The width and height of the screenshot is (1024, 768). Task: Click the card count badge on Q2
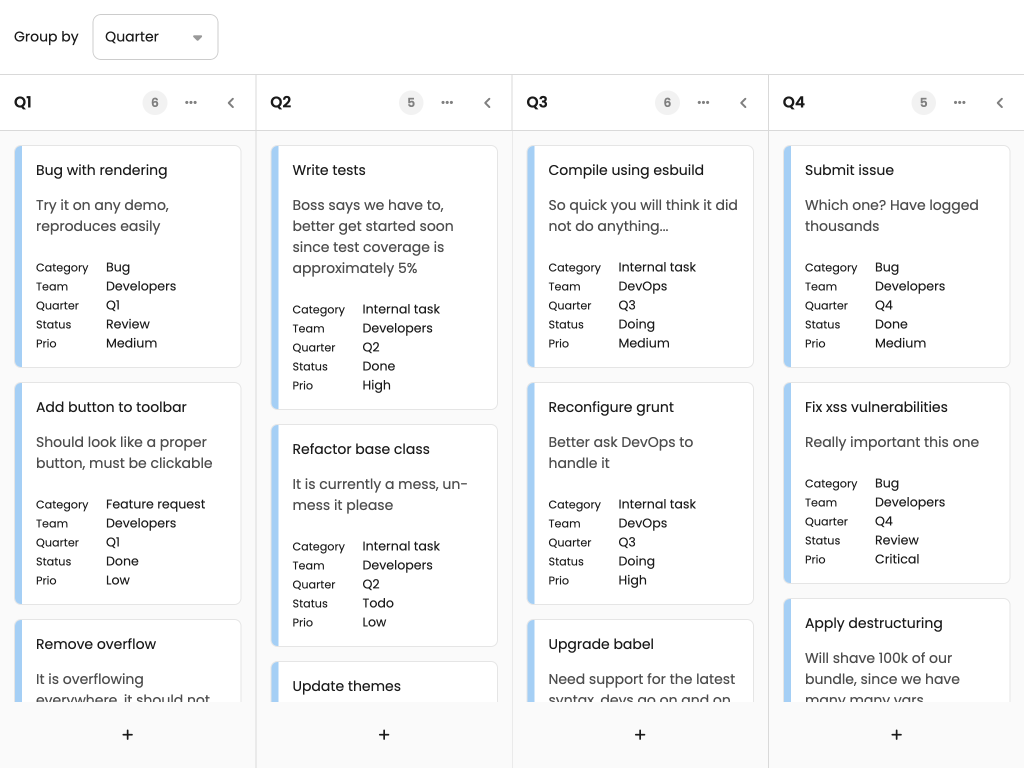tap(411, 102)
